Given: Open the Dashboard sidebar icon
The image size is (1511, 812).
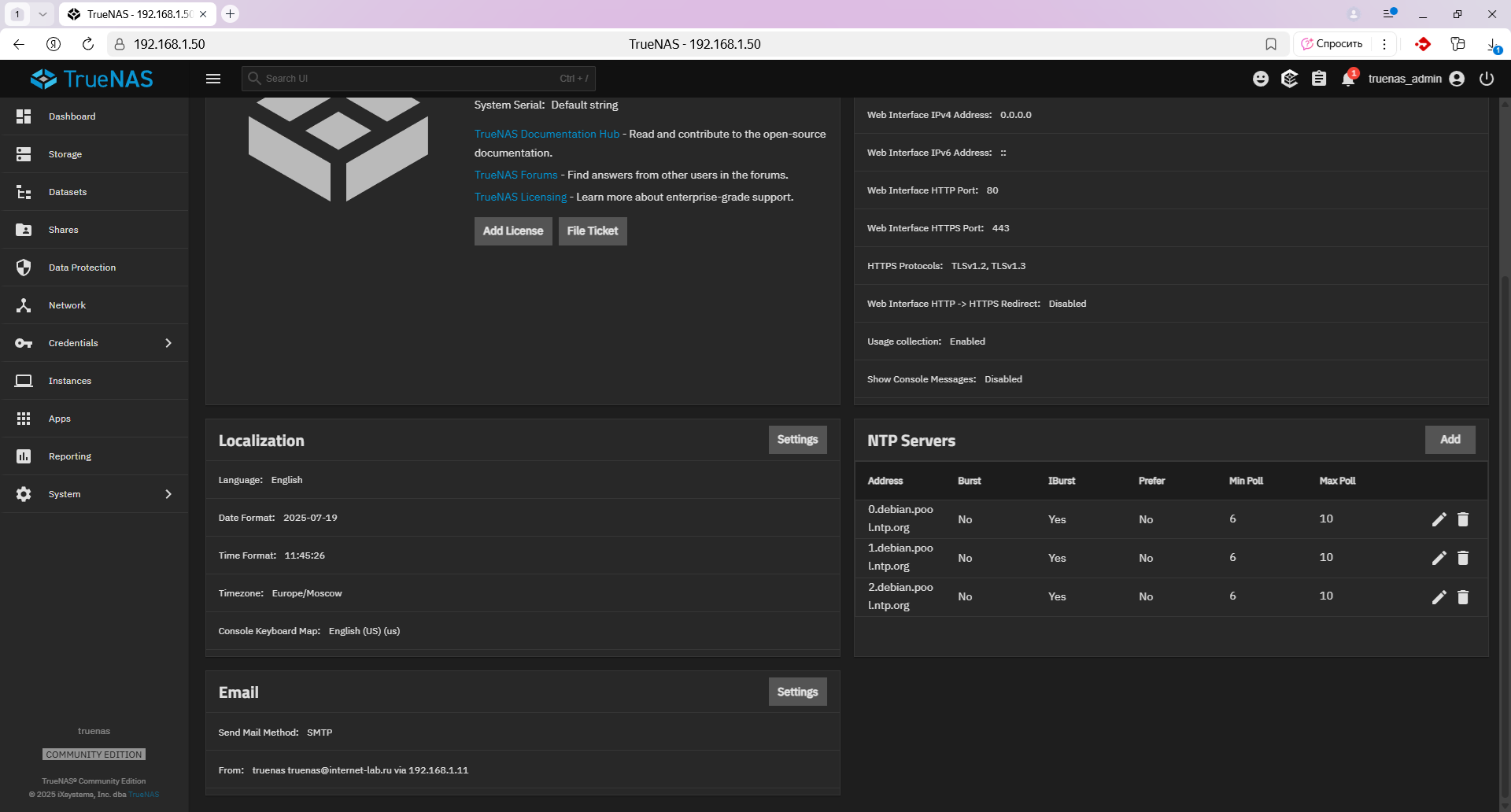Looking at the screenshot, I should [24, 116].
